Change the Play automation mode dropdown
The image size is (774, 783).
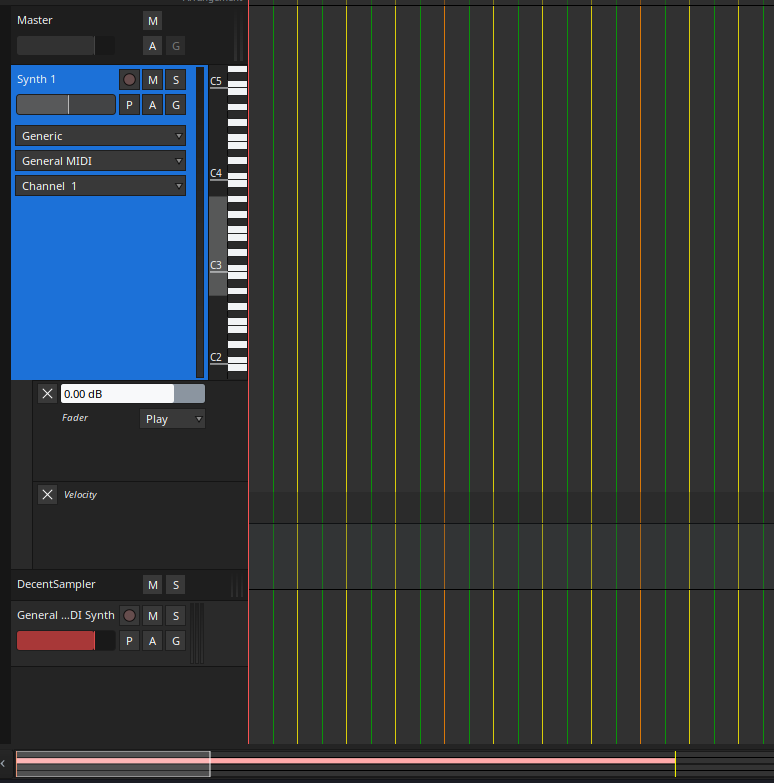172,419
